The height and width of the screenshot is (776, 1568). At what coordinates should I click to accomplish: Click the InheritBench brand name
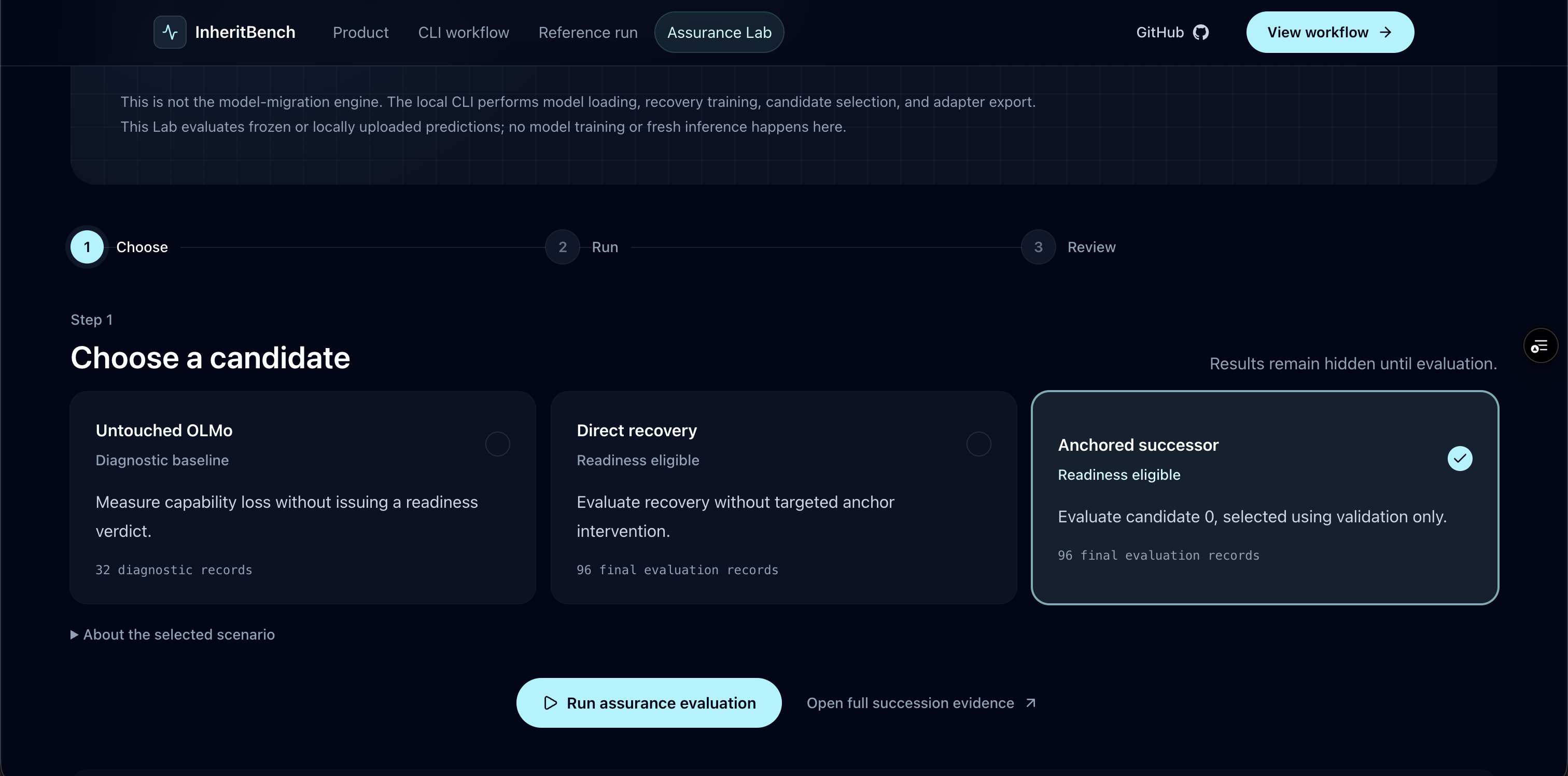(x=245, y=32)
